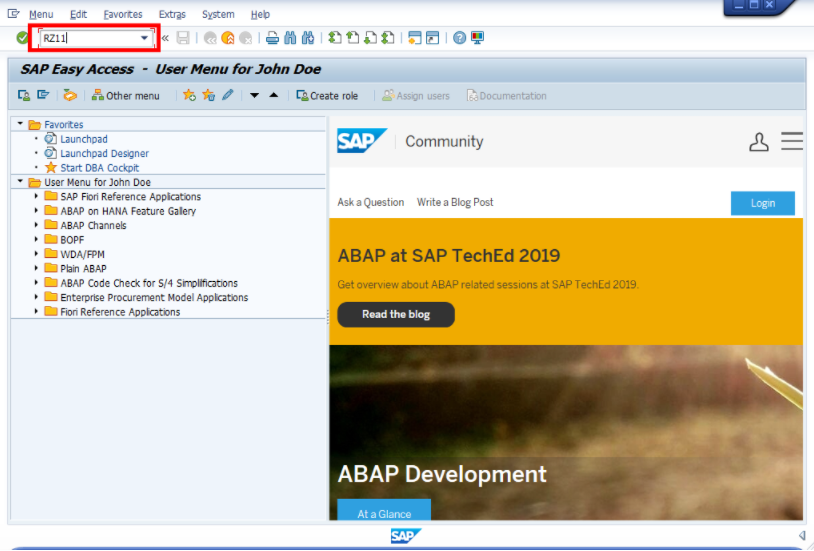Click into the RZ11 command field

pos(89,38)
